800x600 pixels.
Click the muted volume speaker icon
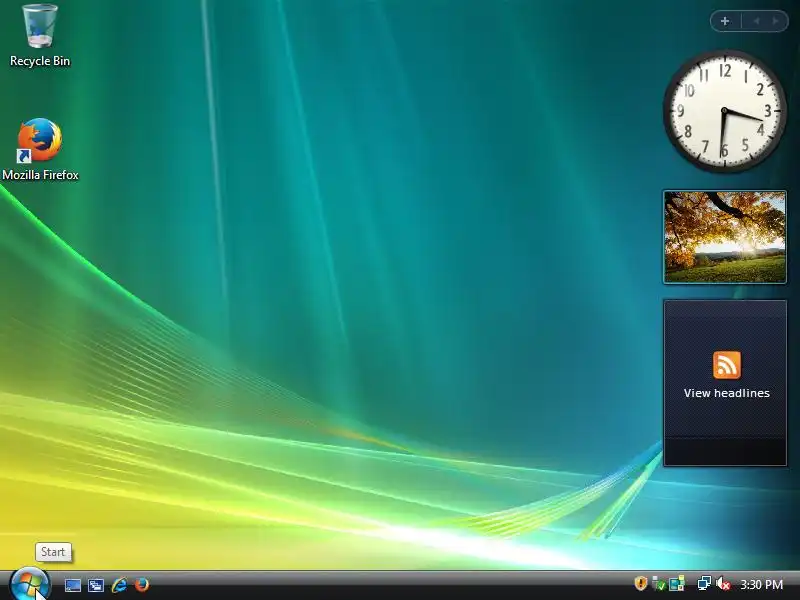coord(722,583)
